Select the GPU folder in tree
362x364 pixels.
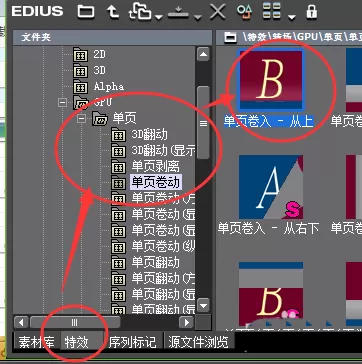(103, 102)
